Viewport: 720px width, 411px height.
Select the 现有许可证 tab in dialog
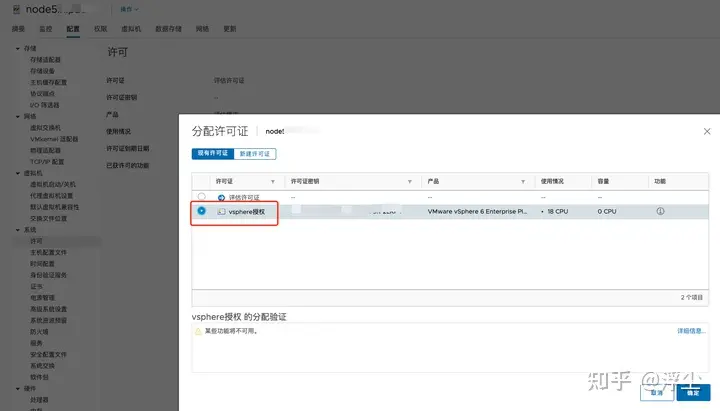point(213,153)
